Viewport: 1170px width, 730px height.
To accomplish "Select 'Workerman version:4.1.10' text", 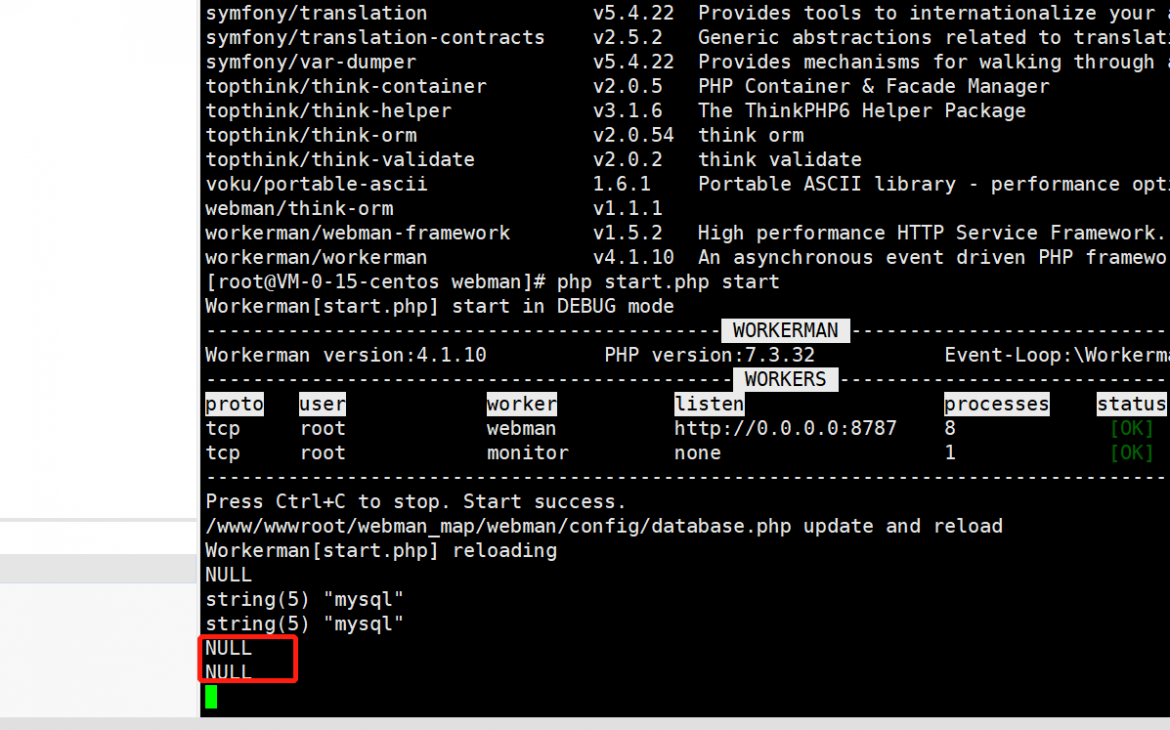I will 345,355.
